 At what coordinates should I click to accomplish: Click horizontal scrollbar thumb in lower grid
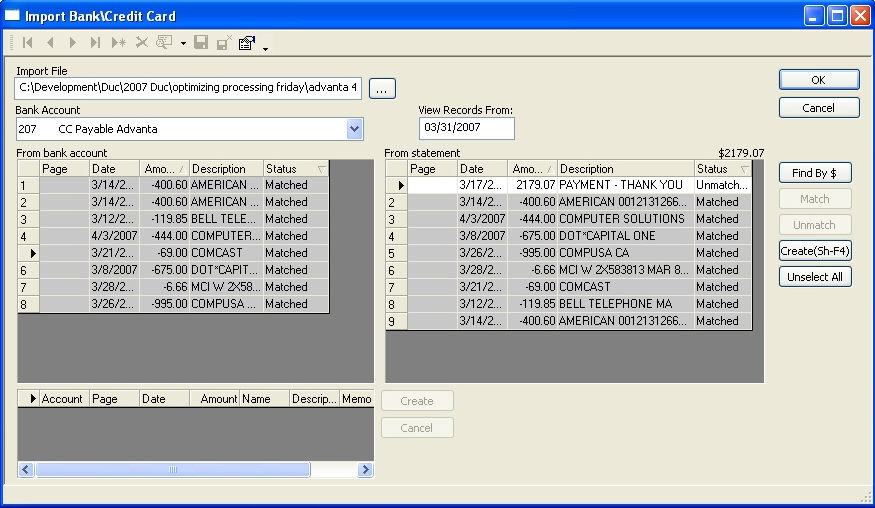click(x=173, y=469)
